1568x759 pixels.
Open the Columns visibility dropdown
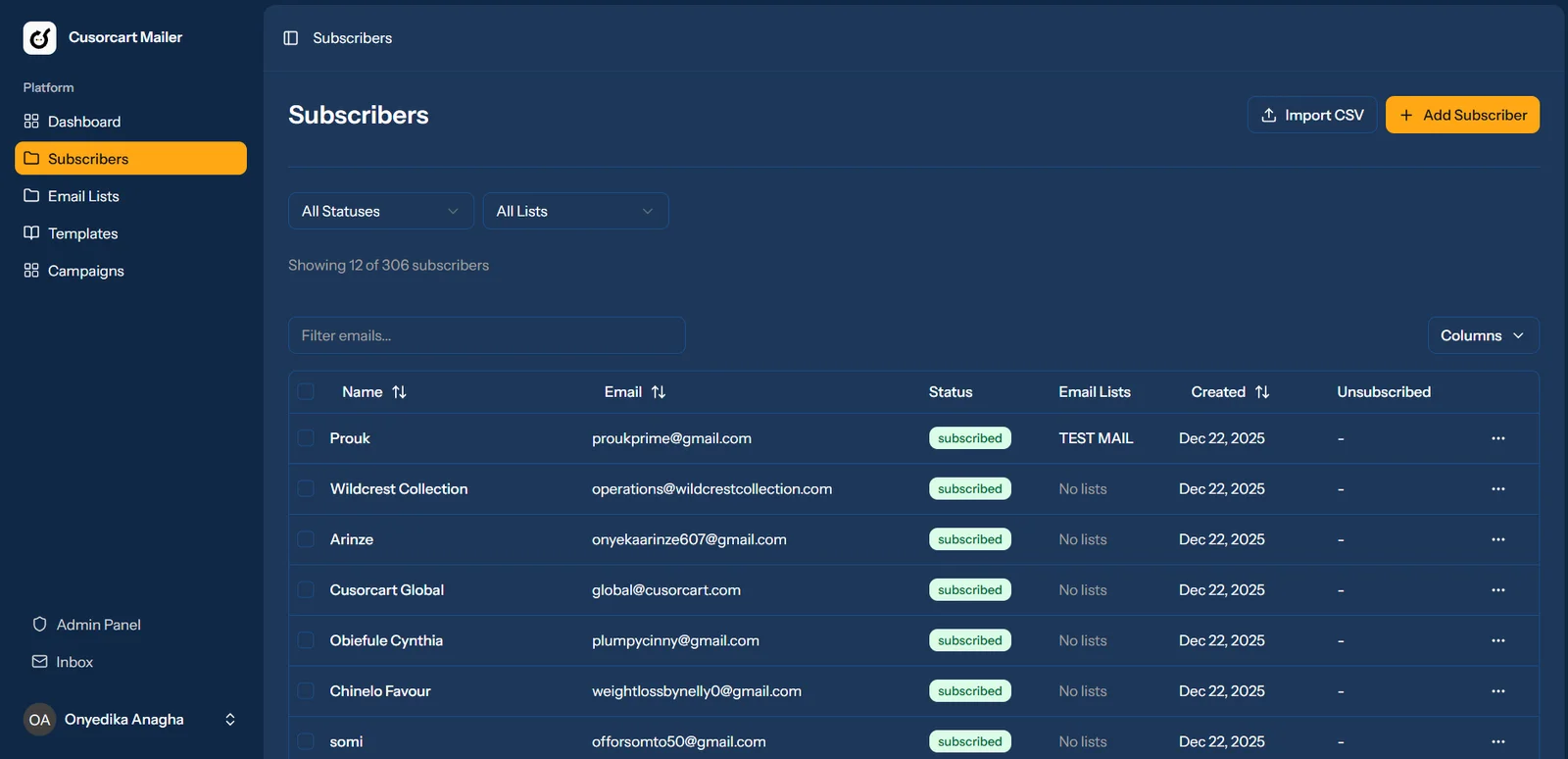(x=1483, y=335)
